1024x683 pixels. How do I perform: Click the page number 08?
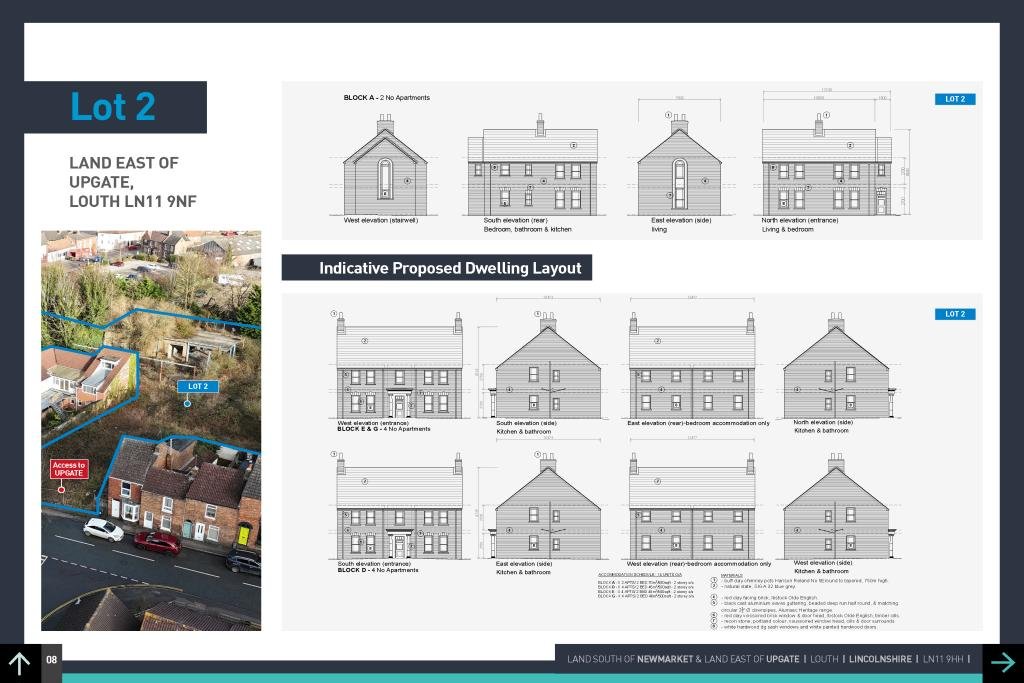coord(52,660)
